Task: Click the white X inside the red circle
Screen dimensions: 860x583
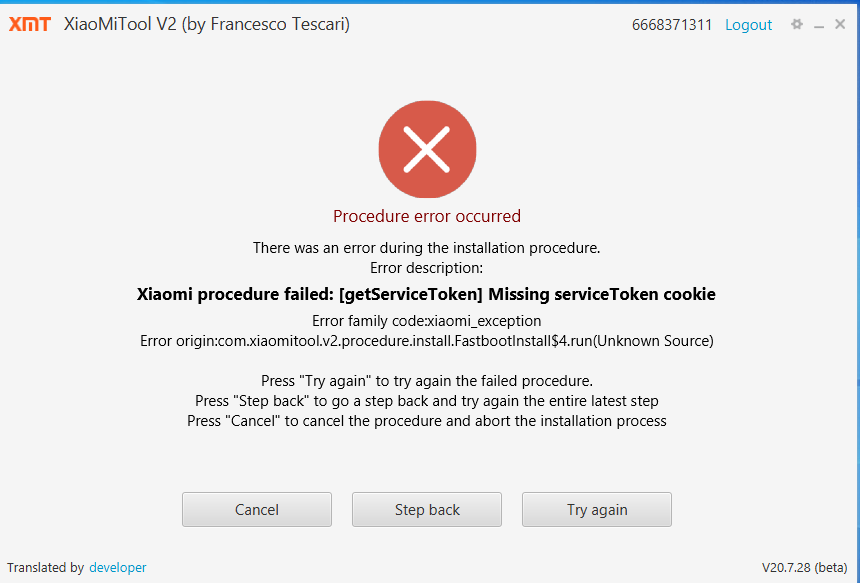Action: point(427,149)
